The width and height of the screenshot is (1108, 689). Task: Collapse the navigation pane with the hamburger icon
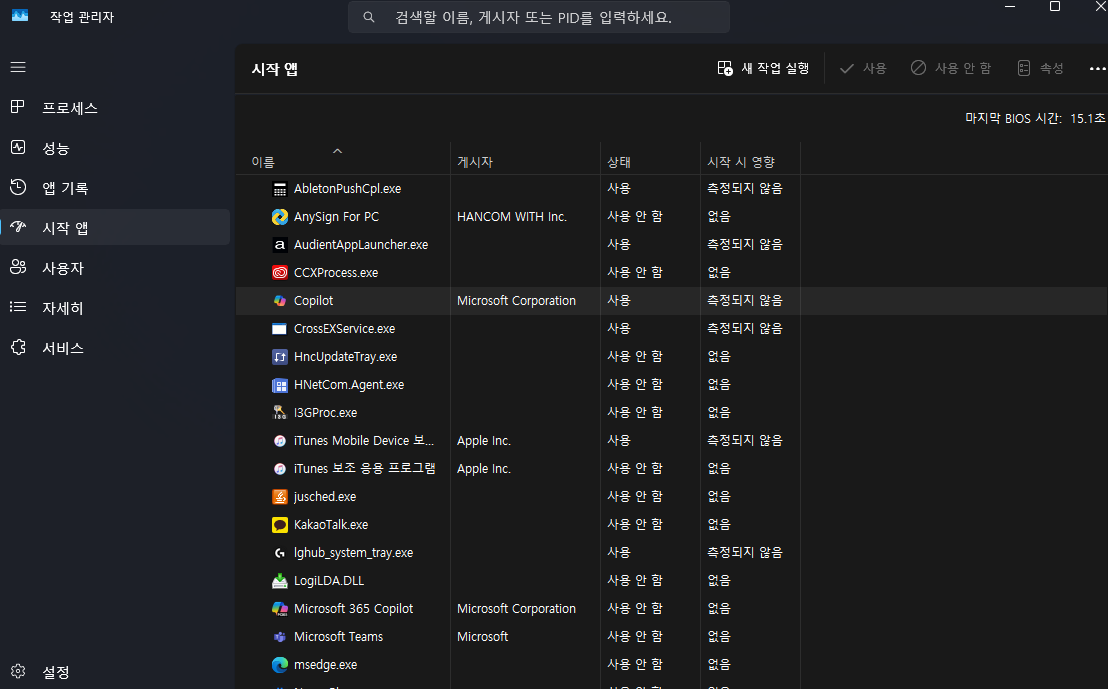point(18,67)
